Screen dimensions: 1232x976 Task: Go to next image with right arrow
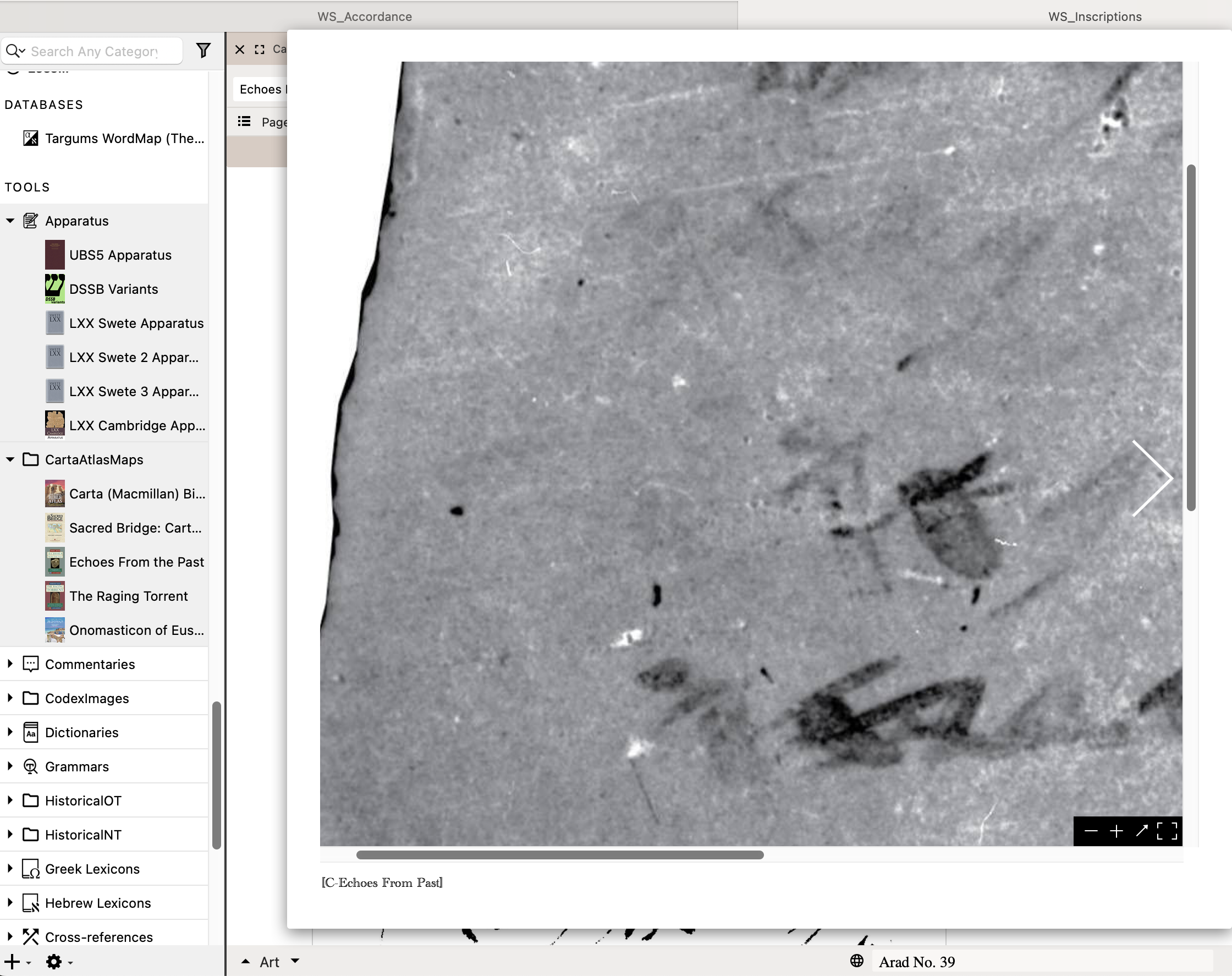tap(1153, 478)
